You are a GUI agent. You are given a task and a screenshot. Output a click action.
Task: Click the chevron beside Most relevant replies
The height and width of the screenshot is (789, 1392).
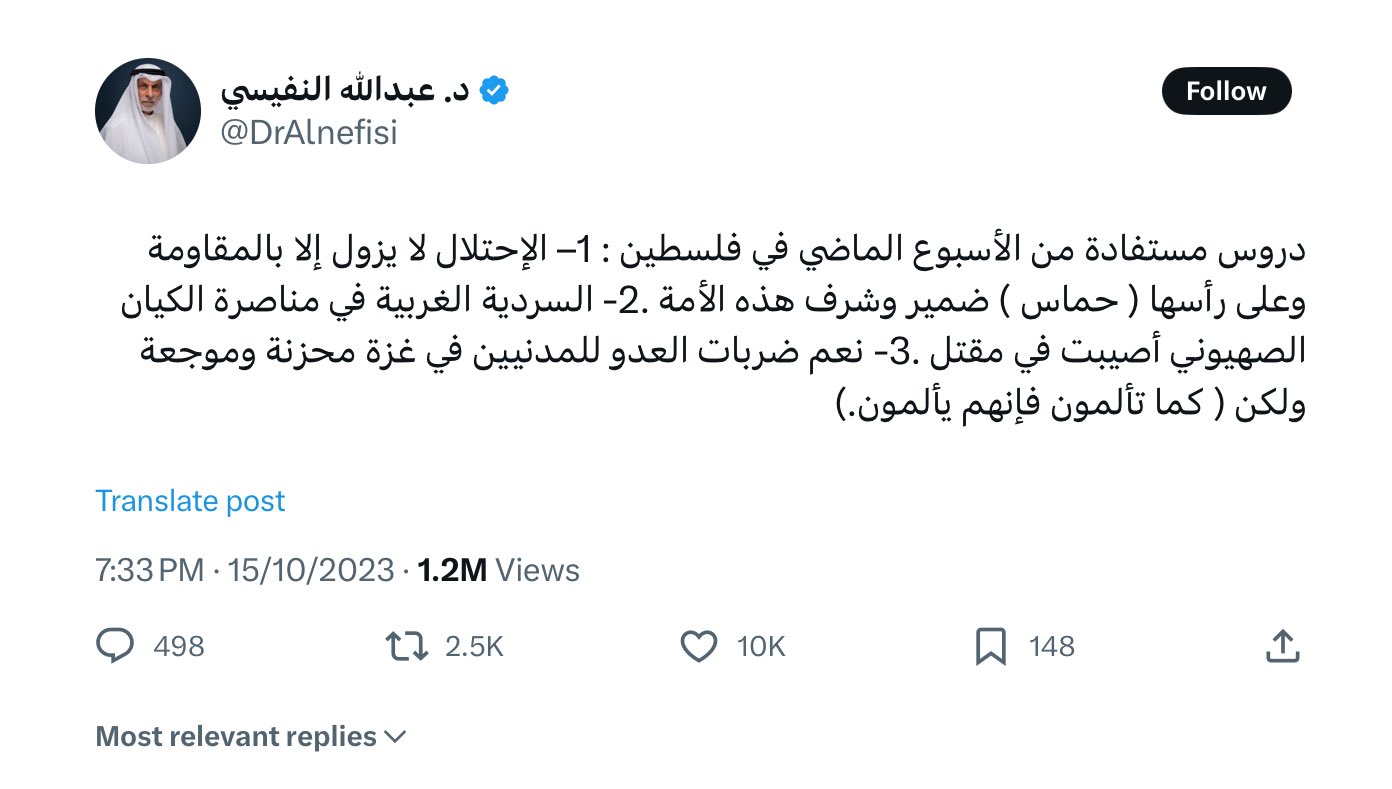tap(395, 737)
